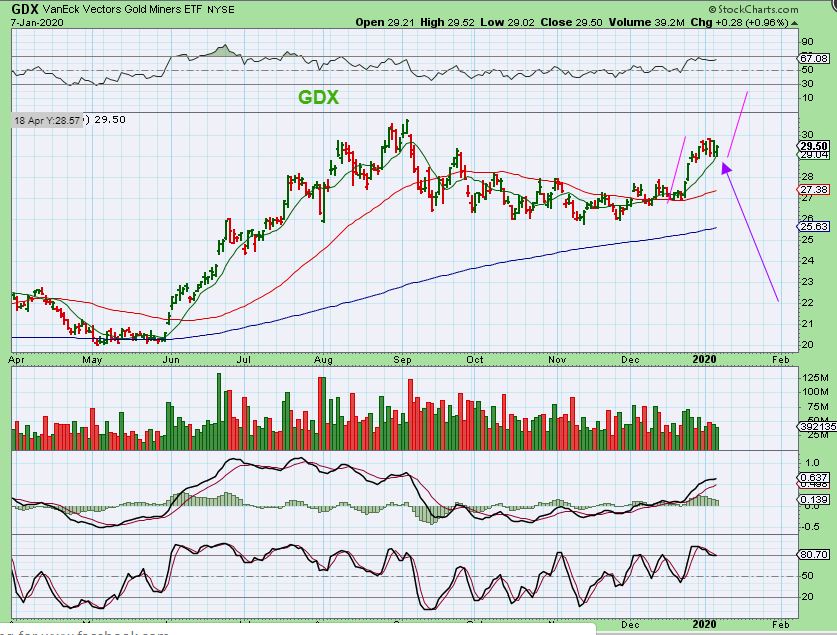
Task: Click the NYSE exchange label
Action: 220,10
